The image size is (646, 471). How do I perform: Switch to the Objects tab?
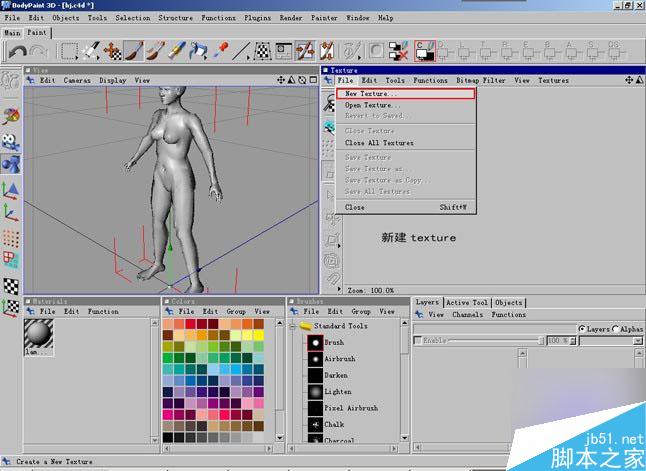pos(508,302)
